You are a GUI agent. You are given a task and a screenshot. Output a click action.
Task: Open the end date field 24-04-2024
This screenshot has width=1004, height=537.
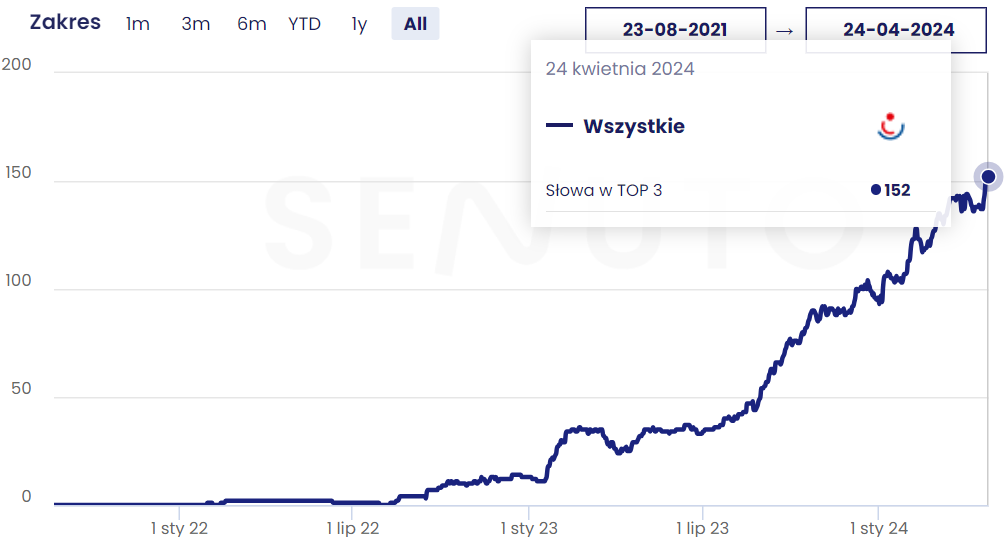click(x=898, y=30)
